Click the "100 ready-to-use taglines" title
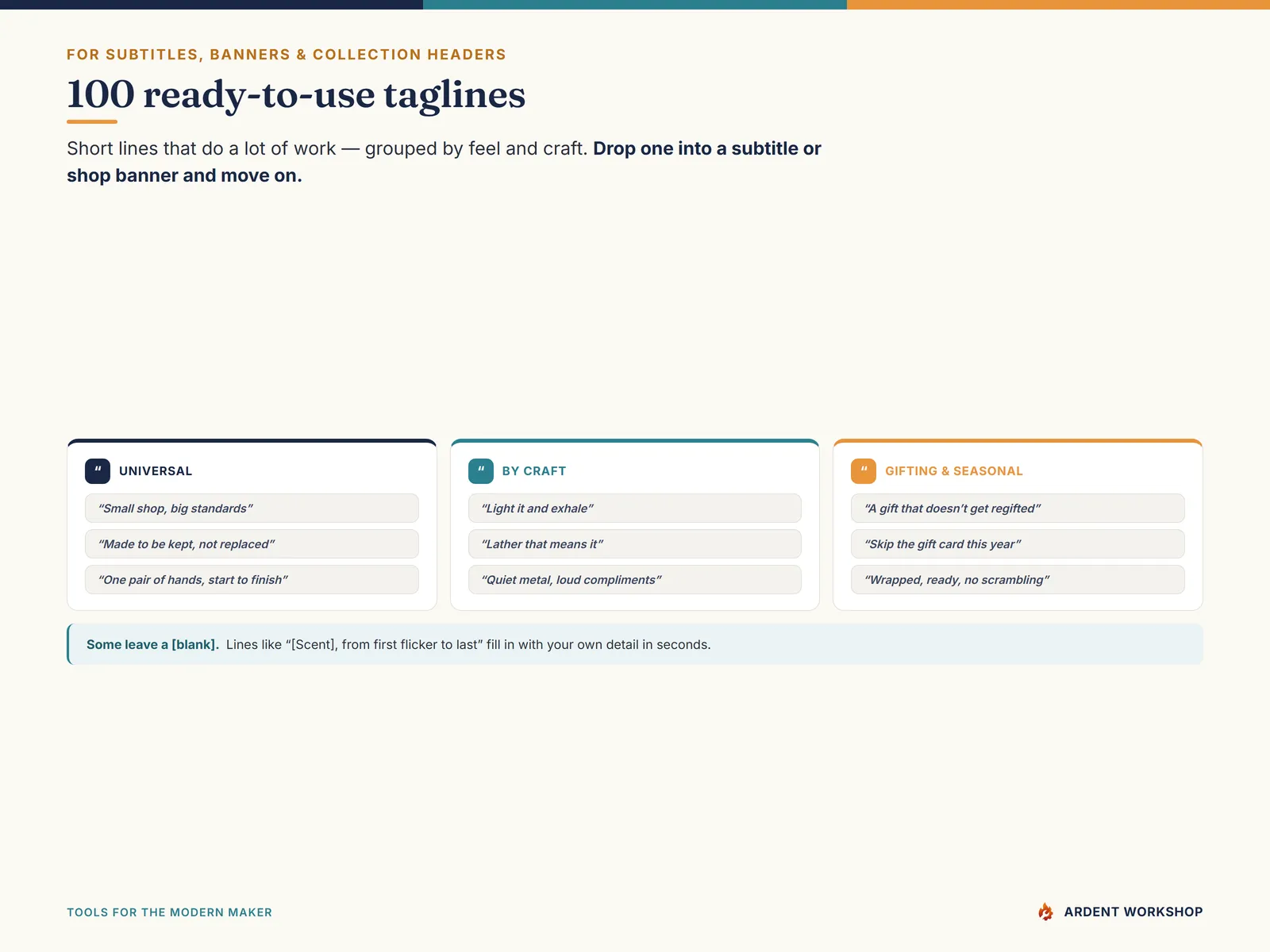 [296, 95]
